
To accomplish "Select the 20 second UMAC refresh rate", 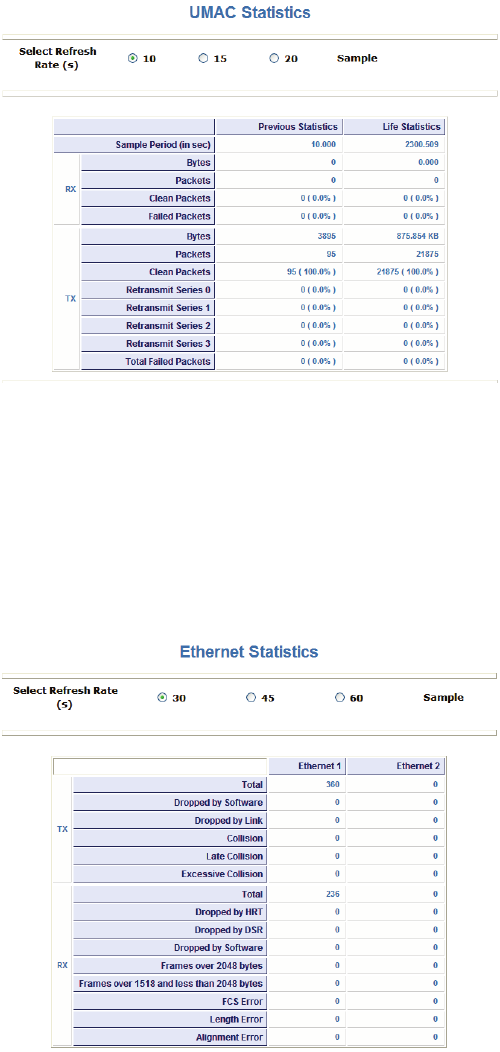I will point(274,58).
